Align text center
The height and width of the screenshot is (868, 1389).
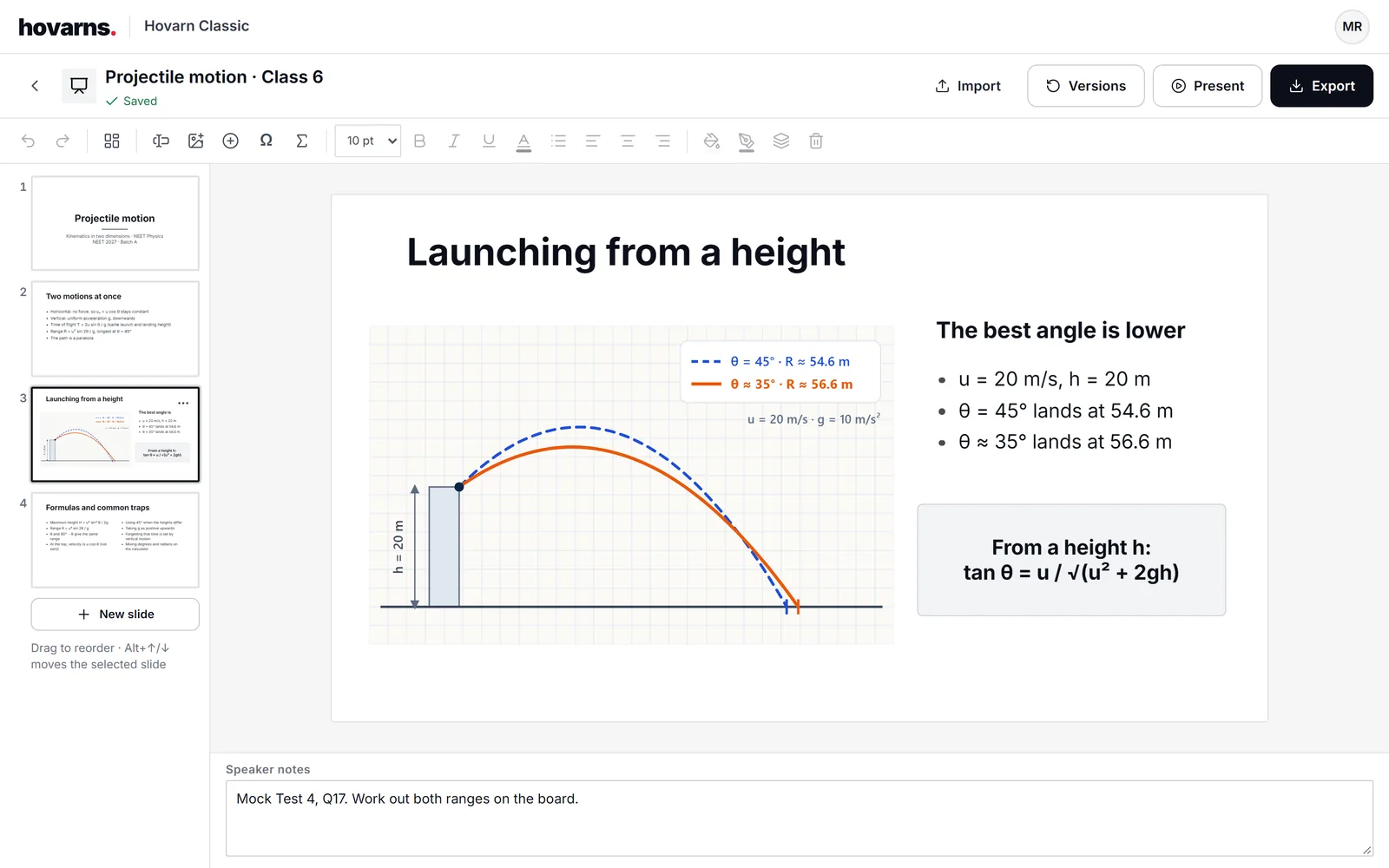(x=628, y=141)
